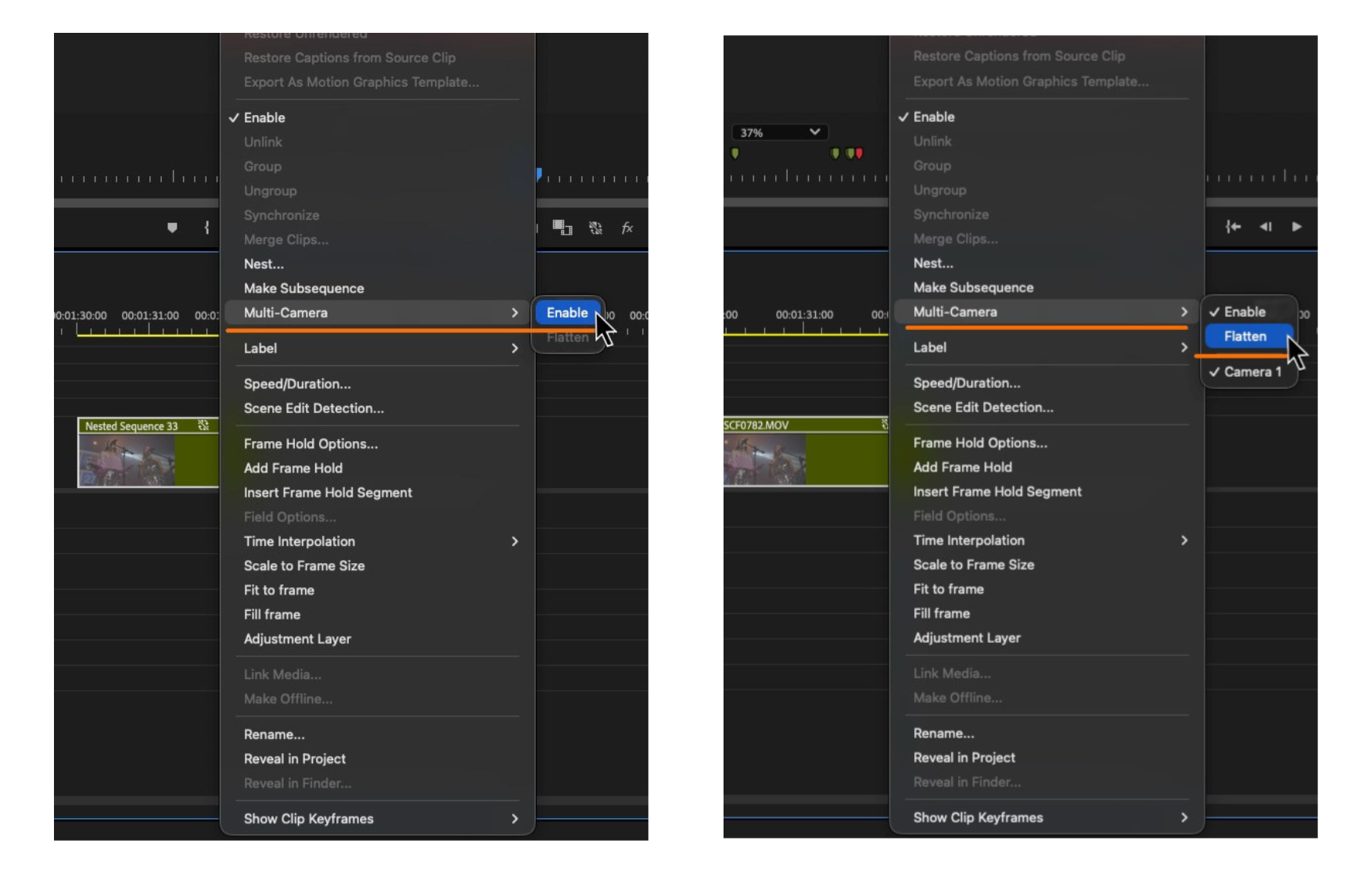1372x872 pixels.
Task: Toggle the Linked Selection icon in the toolbar
Action: [x=595, y=229]
